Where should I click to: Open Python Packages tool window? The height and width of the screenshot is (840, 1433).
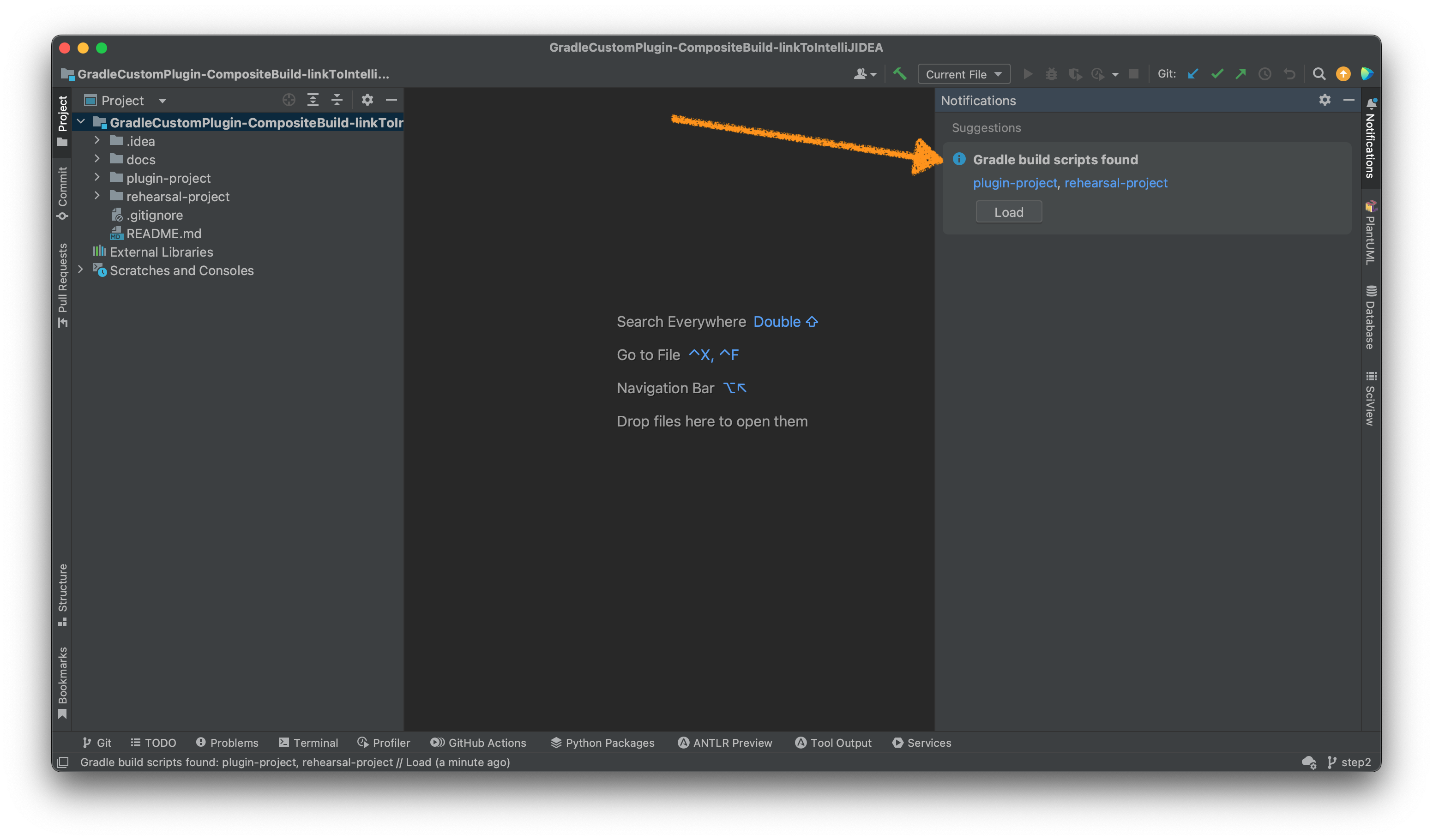[603, 743]
